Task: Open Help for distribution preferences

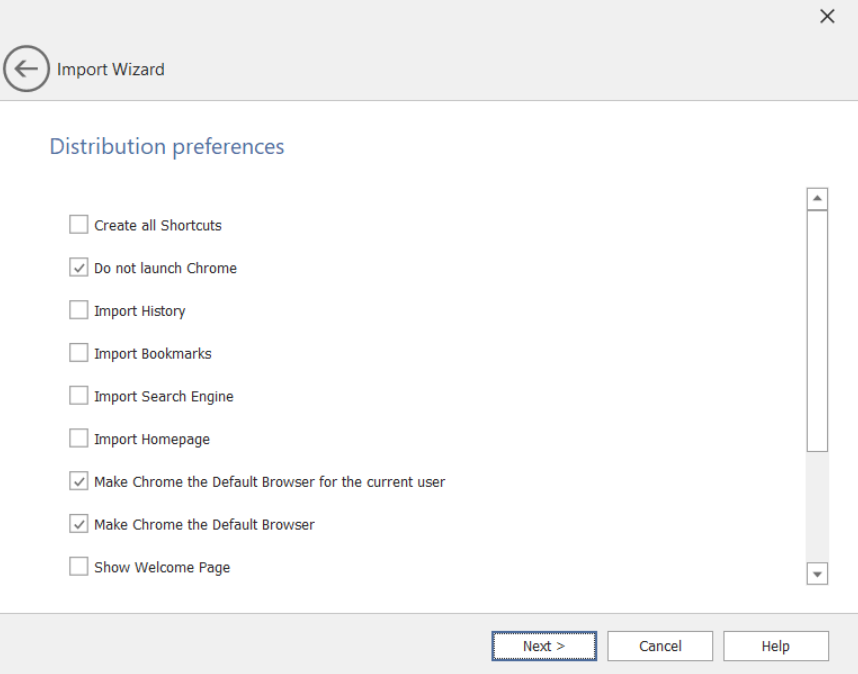Action: [x=776, y=645]
